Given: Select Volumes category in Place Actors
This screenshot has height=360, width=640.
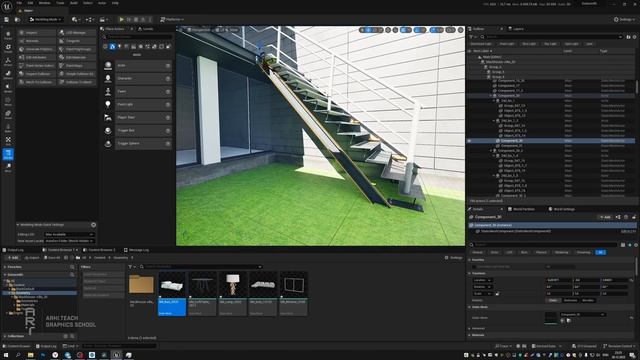Looking at the screenshot, I should point(161,47).
